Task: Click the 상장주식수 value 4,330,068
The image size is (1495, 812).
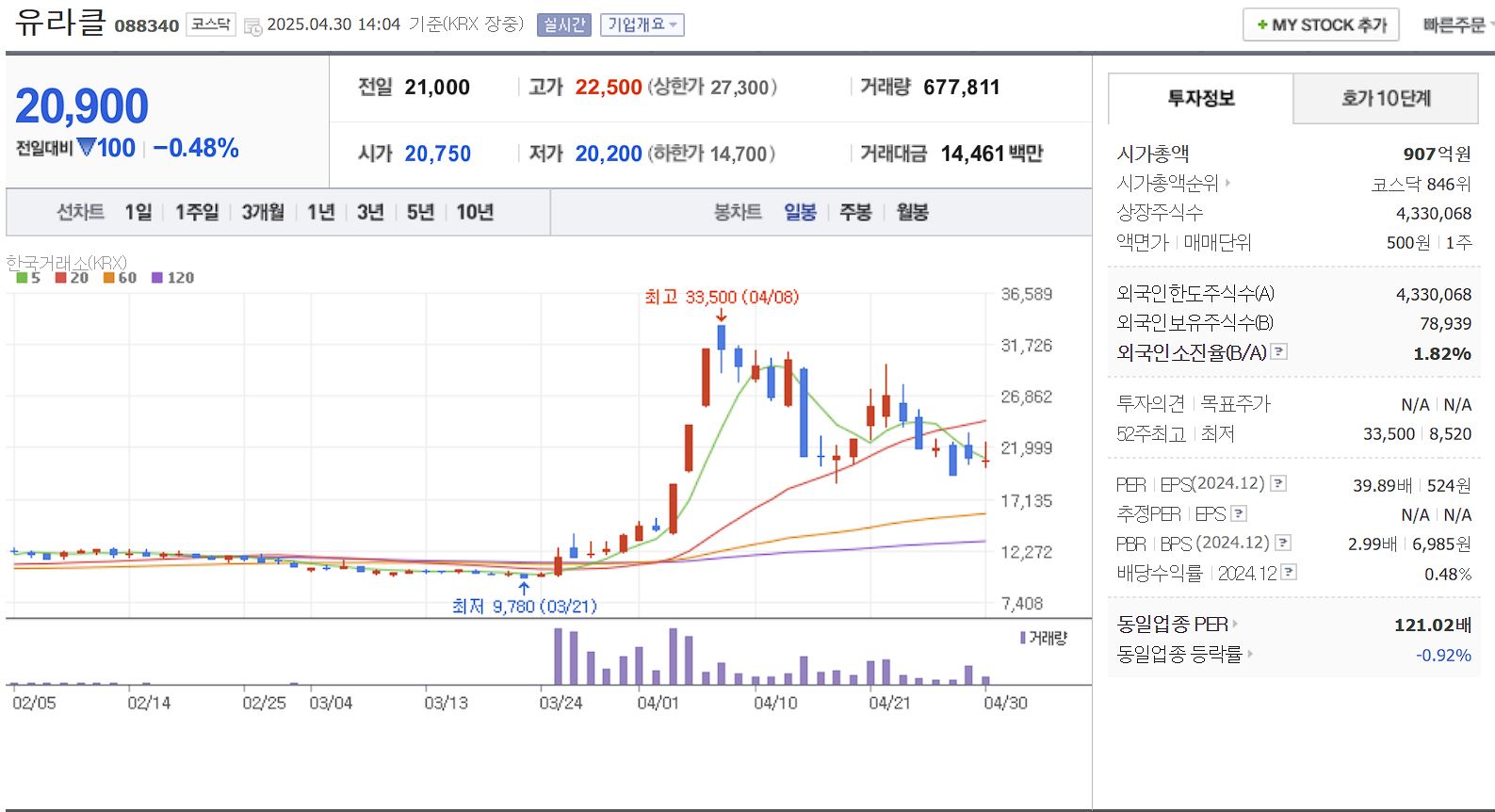Action: click(x=1434, y=213)
